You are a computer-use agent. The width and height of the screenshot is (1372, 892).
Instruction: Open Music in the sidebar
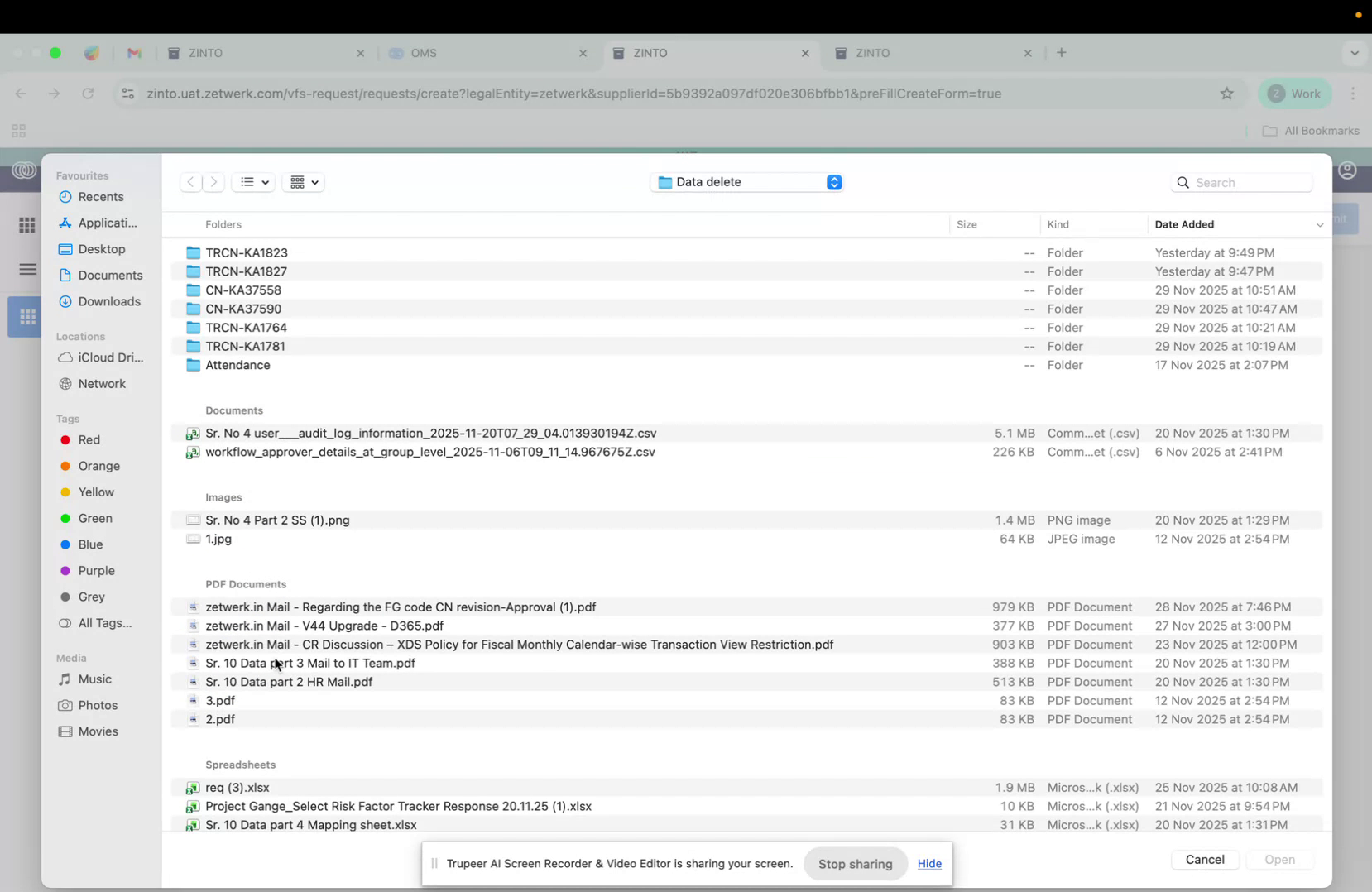[93, 679]
